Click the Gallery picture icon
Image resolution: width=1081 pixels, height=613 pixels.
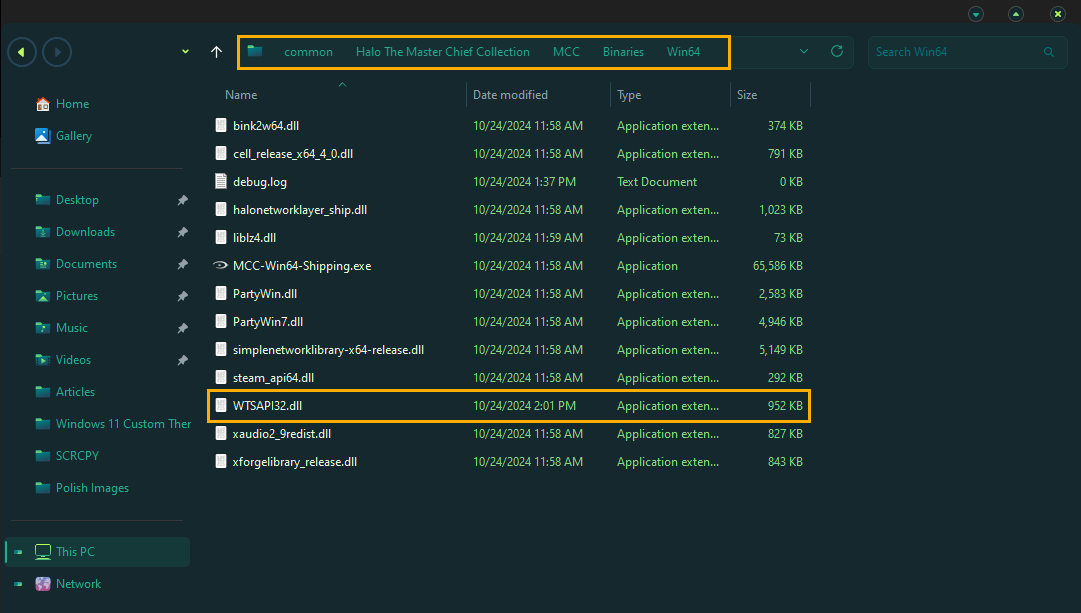pos(43,136)
